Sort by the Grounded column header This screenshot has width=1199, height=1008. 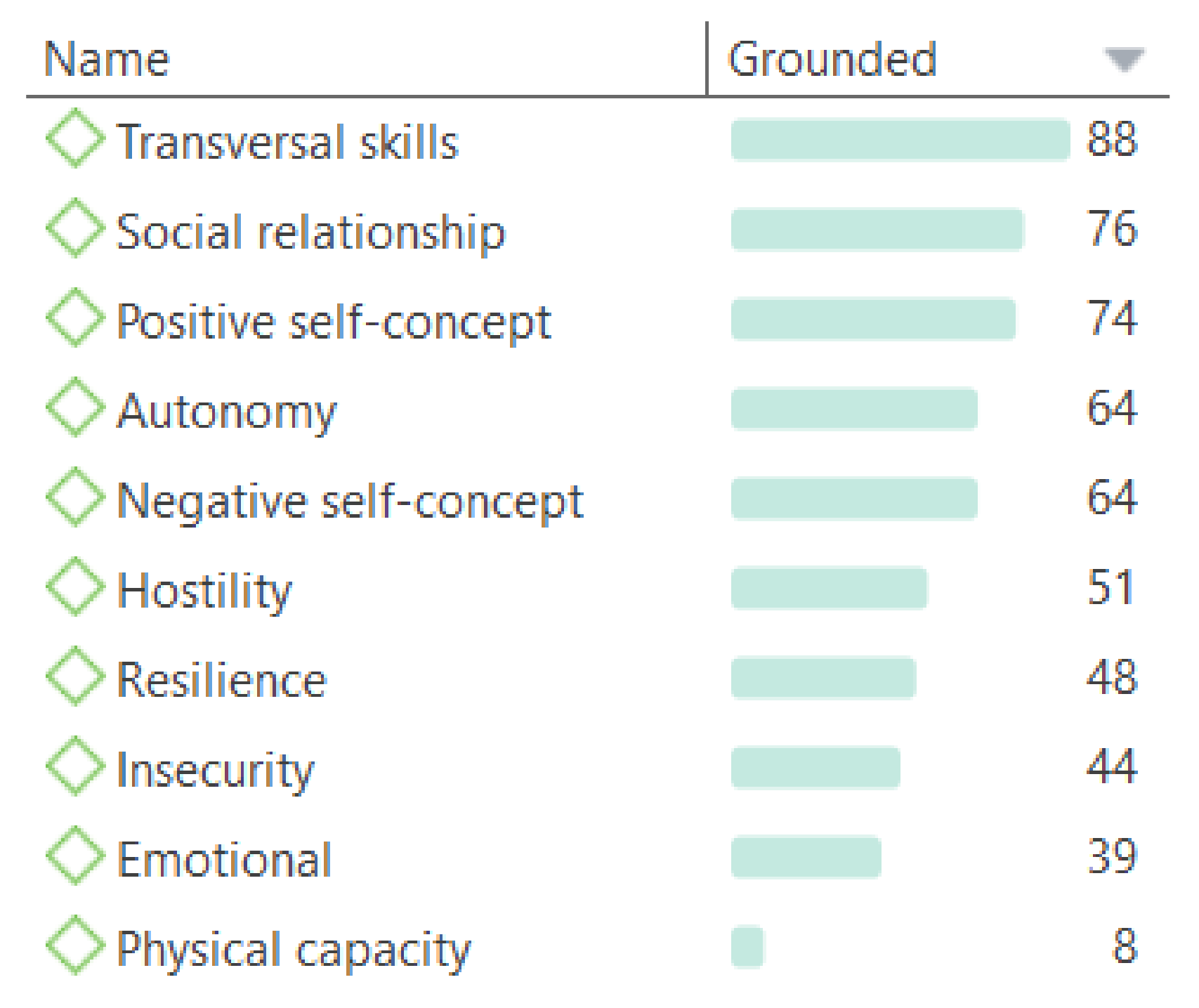click(x=832, y=60)
